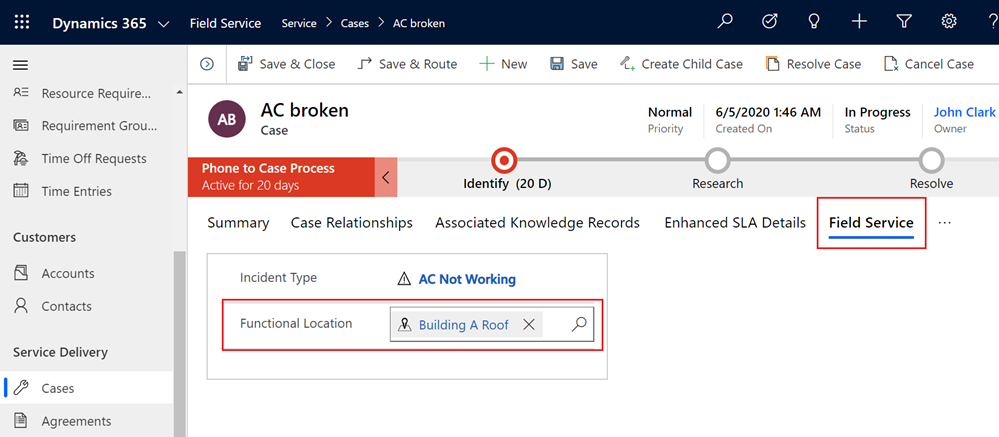999x437 pixels.
Task: Click the Contacts person icon
Action: click(x=21, y=306)
